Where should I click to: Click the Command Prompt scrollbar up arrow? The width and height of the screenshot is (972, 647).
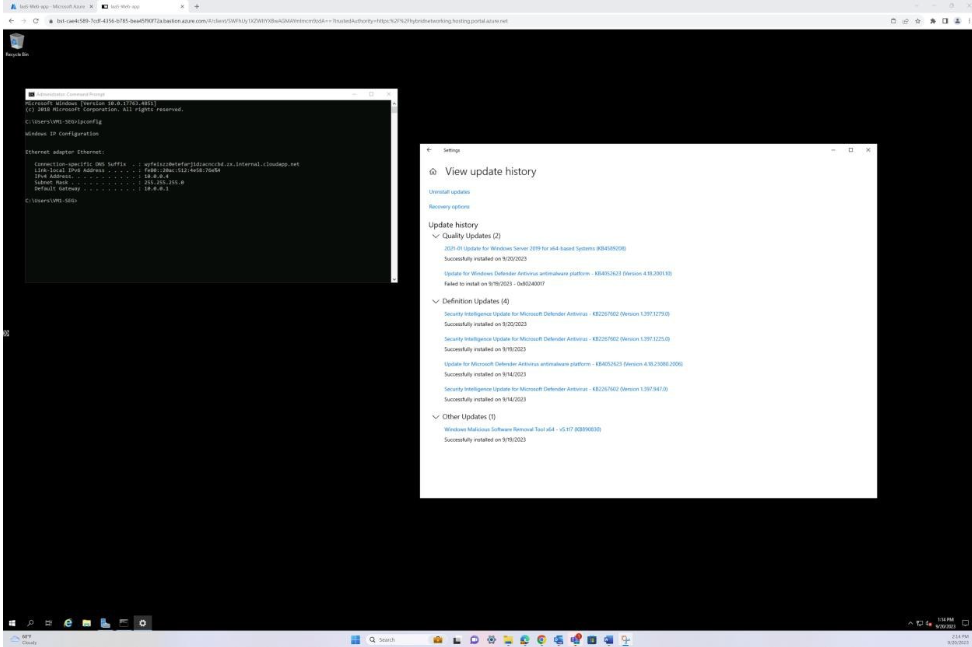394,103
